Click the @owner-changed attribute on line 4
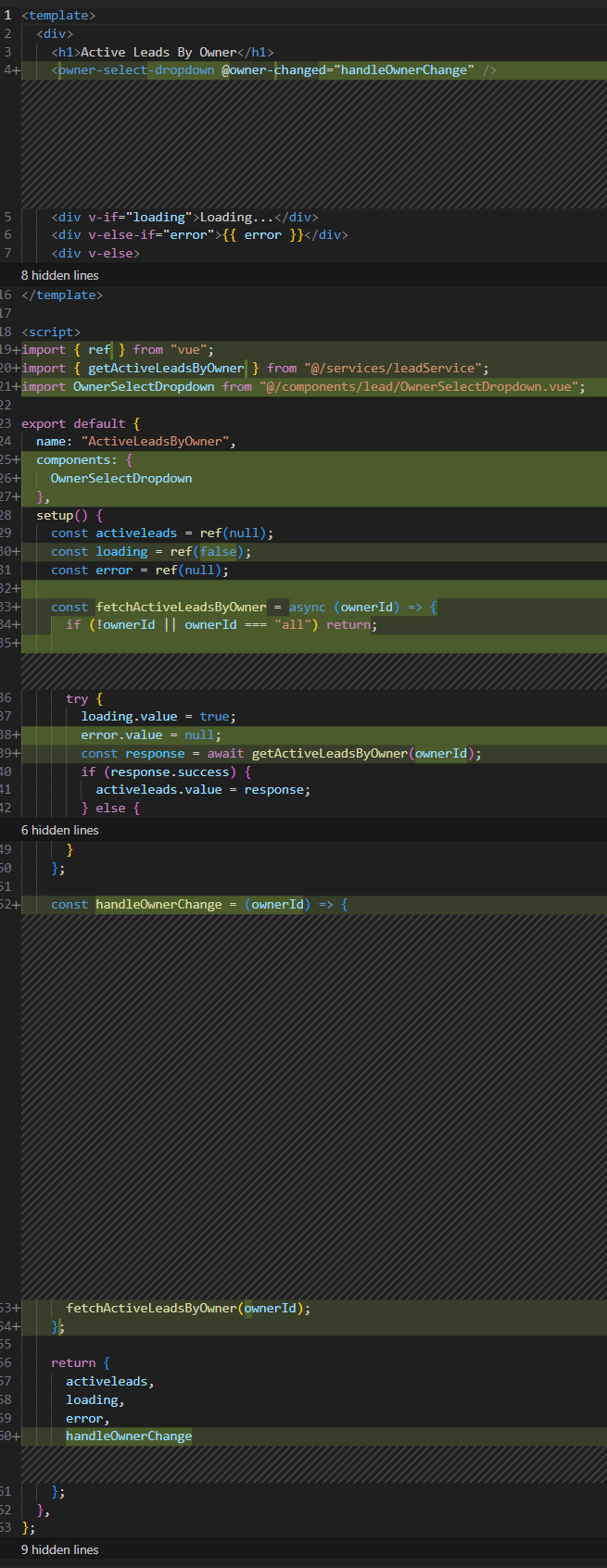Screen dimensions: 607x1568 pyautogui.click(x=271, y=70)
